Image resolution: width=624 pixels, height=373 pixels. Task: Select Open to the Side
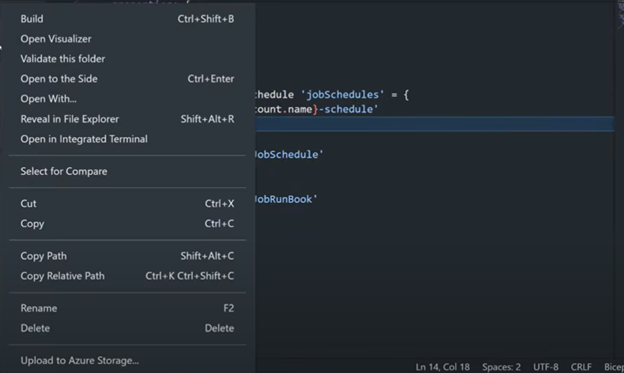[x=127, y=79]
